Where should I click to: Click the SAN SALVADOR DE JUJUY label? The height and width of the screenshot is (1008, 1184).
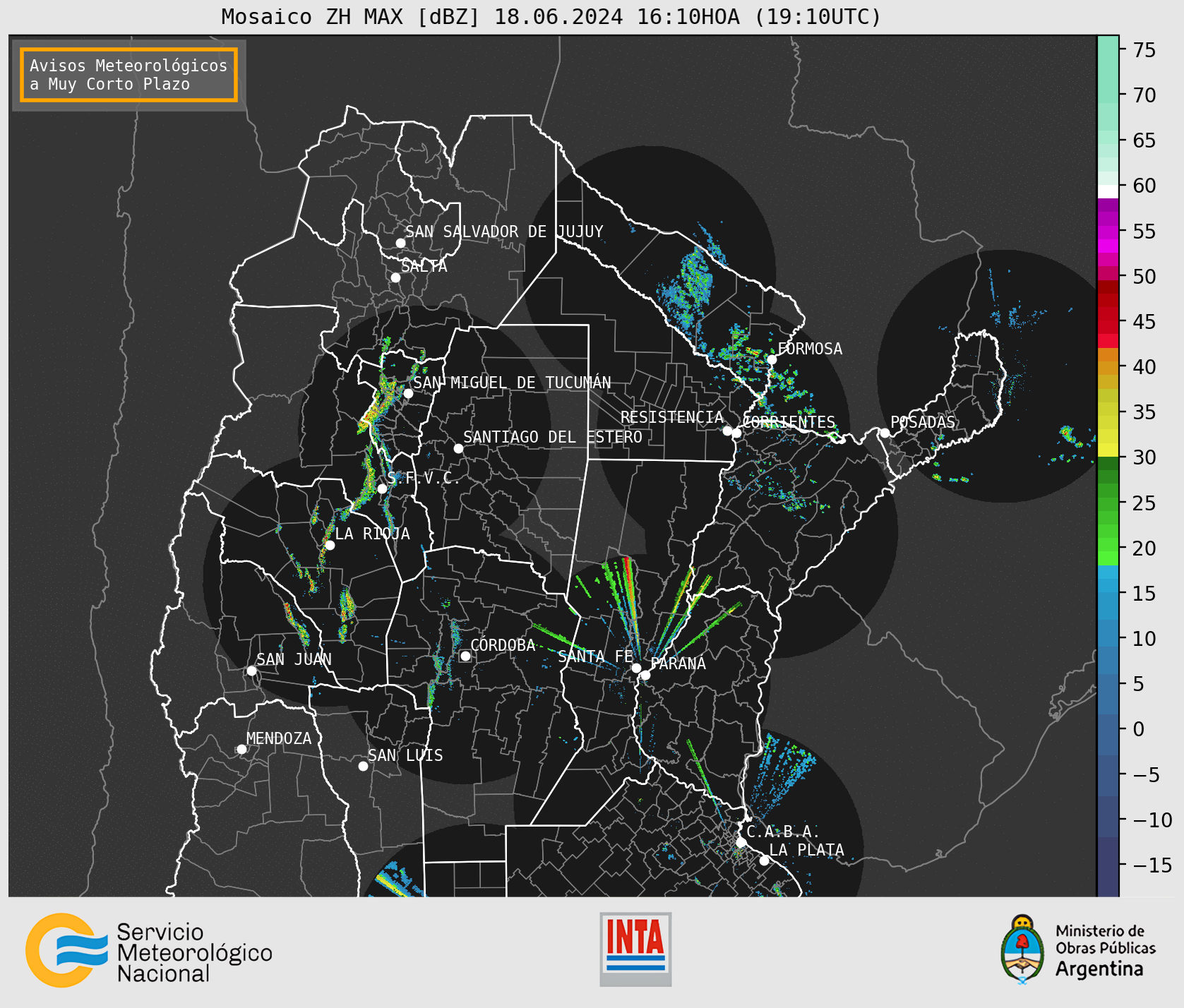pos(504,232)
